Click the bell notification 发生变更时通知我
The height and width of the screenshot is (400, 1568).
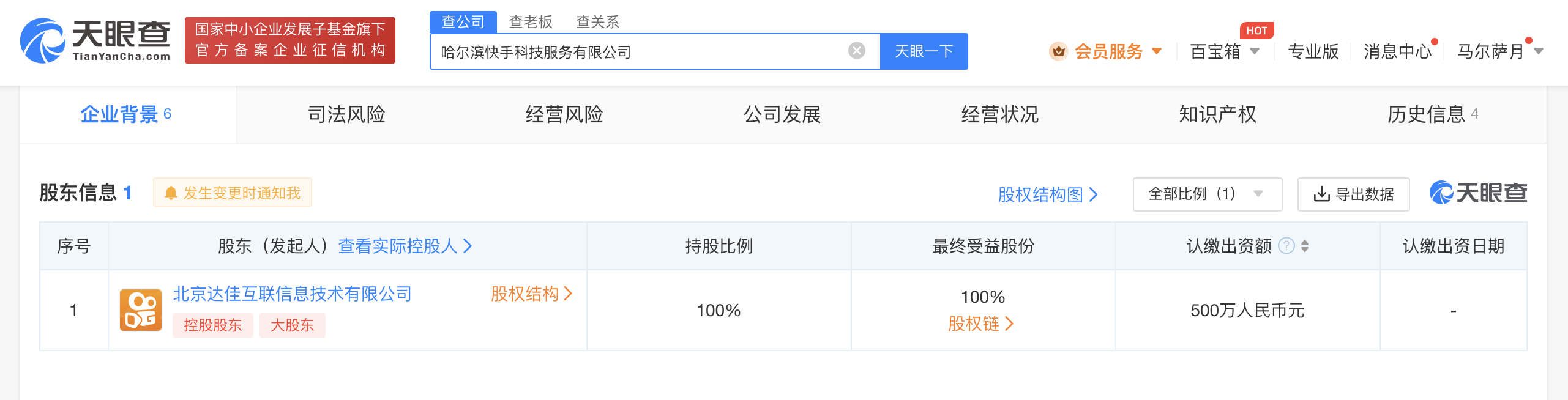click(x=233, y=193)
